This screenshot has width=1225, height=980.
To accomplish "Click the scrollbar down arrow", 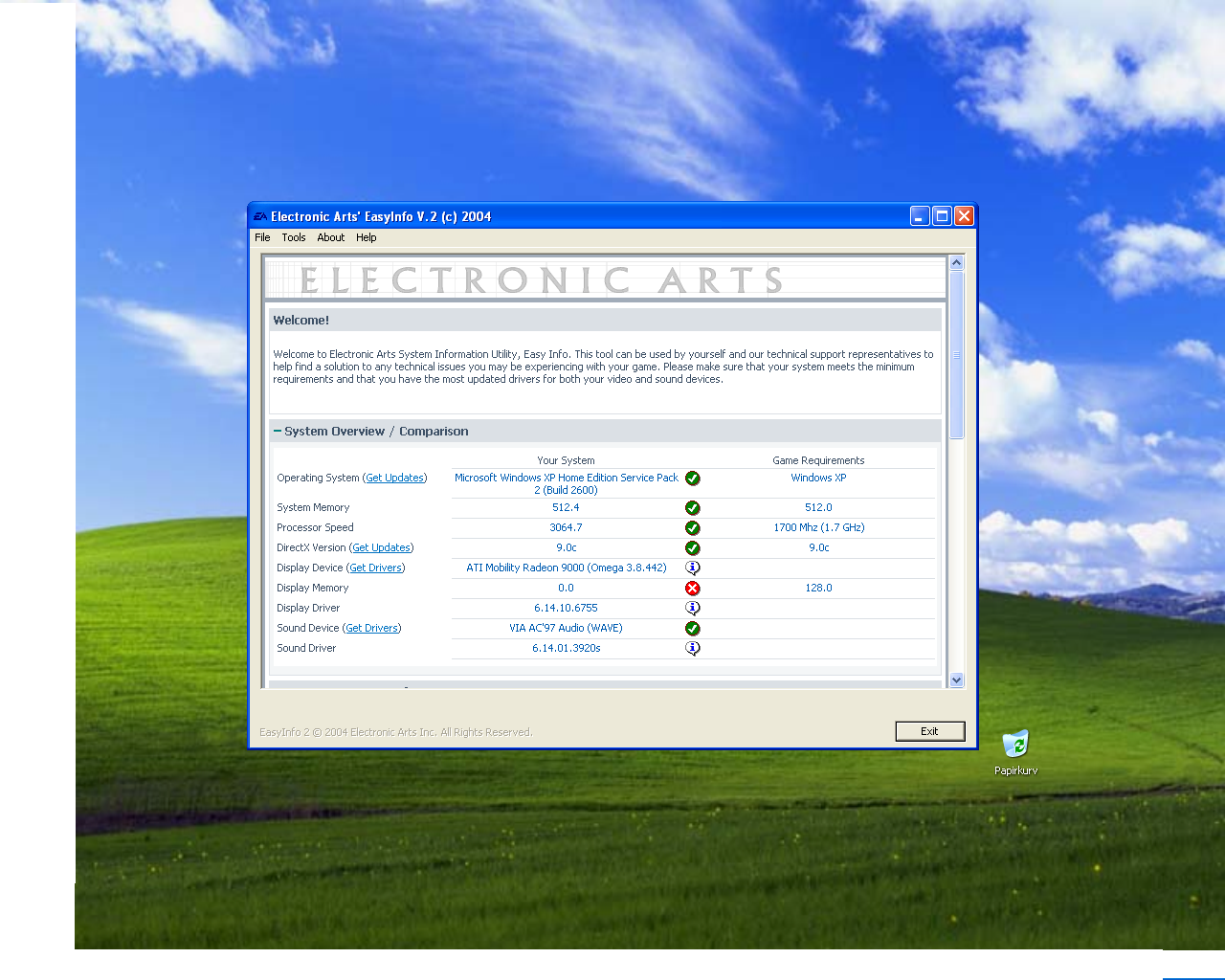I will coord(956,679).
